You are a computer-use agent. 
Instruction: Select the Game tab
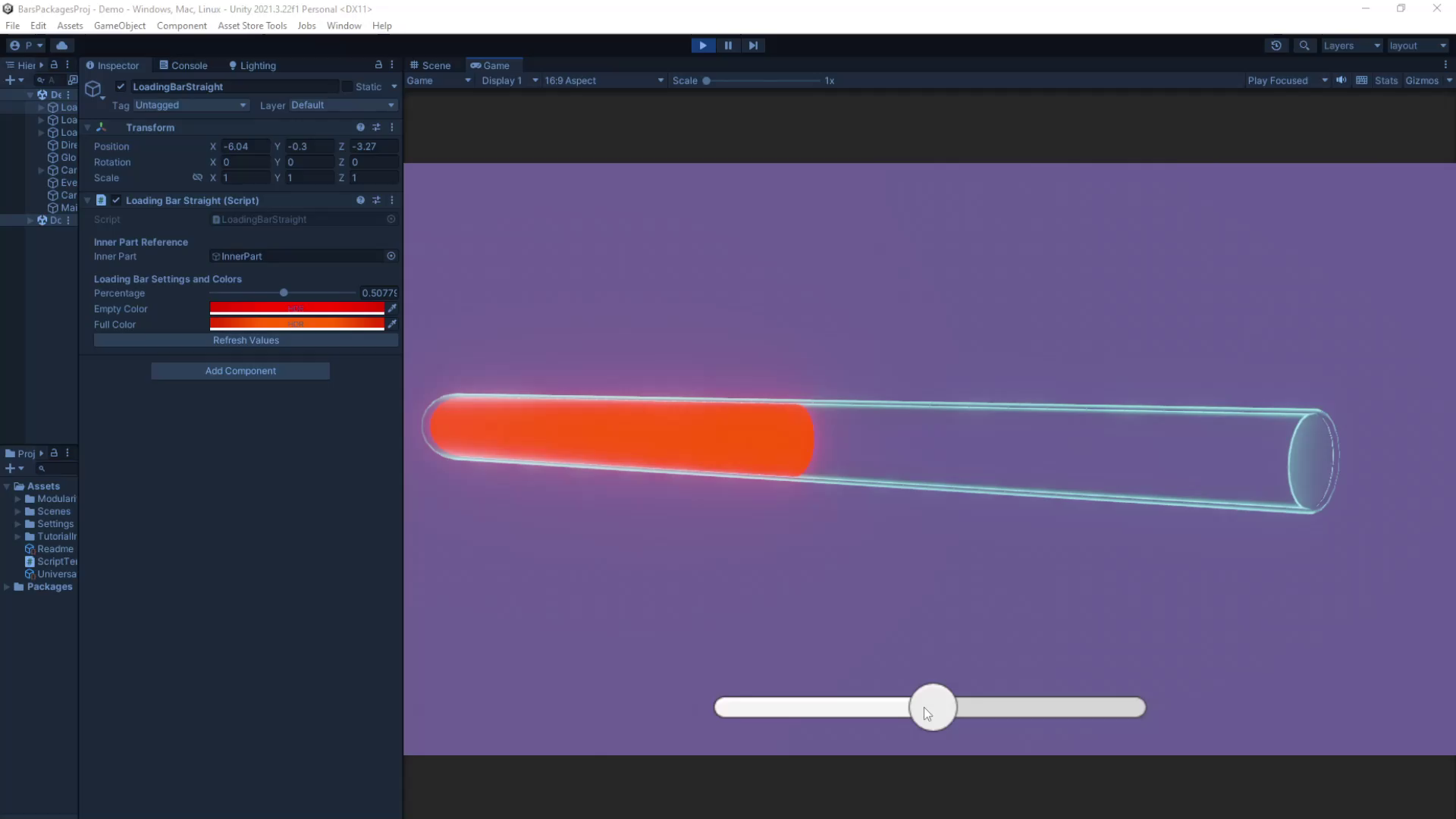(x=491, y=65)
